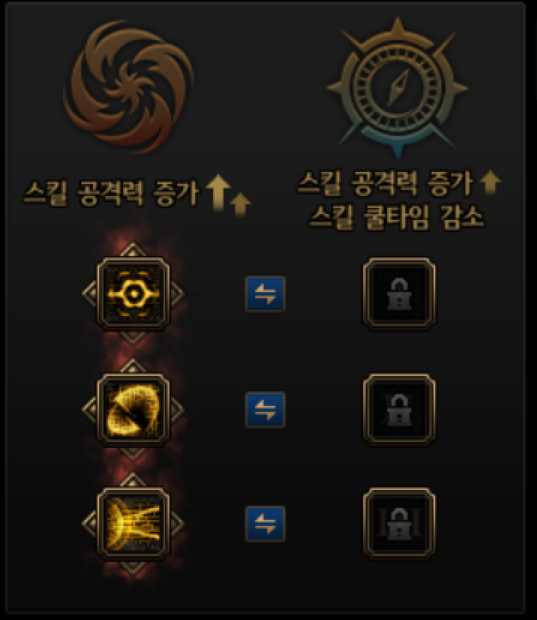Click the 스킬 쿨타임 감소 text
The width and height of the screenshot is (537, 620).
(396, 217)
